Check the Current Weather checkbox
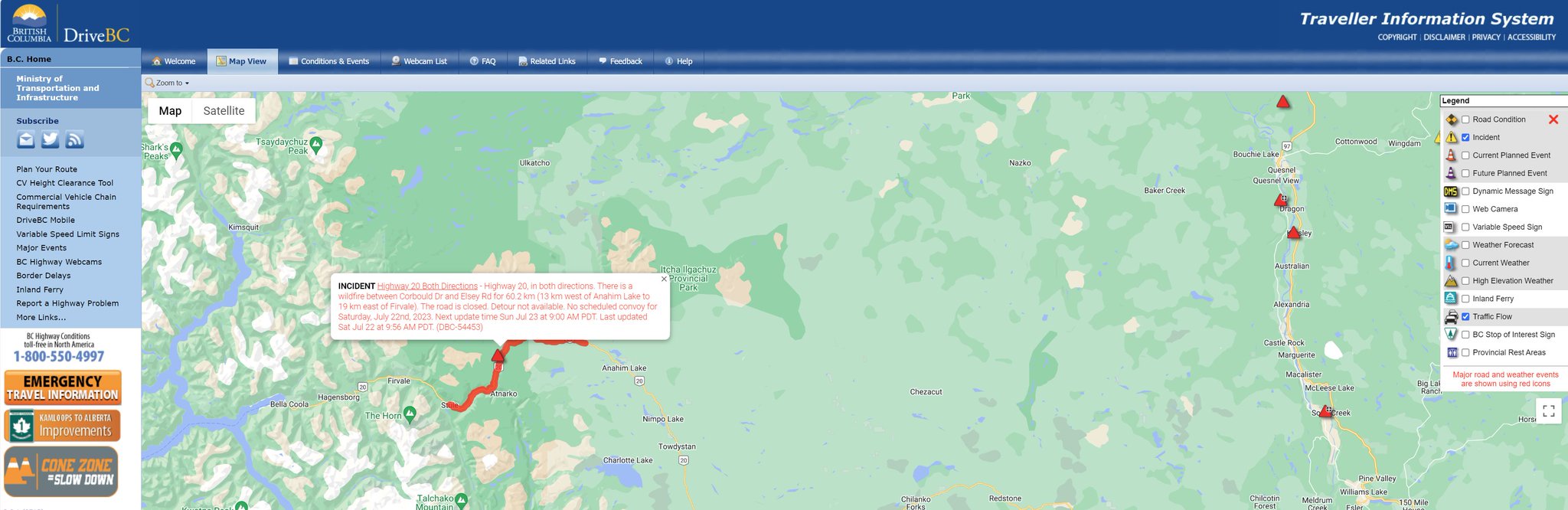Screen dimensions: 1568x510 pos(1465,263)
